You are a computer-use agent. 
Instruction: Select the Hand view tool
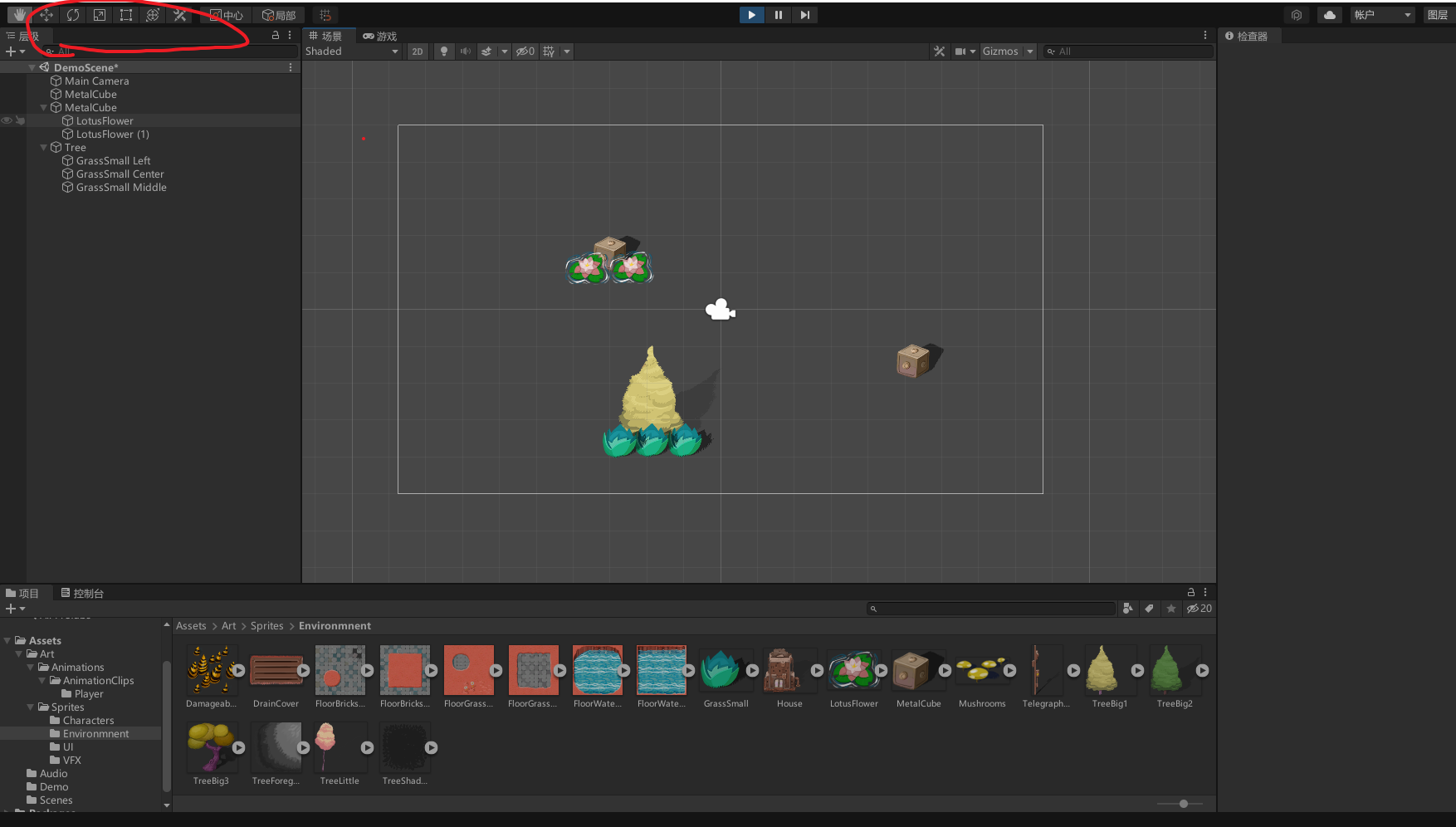coord(20,15)
